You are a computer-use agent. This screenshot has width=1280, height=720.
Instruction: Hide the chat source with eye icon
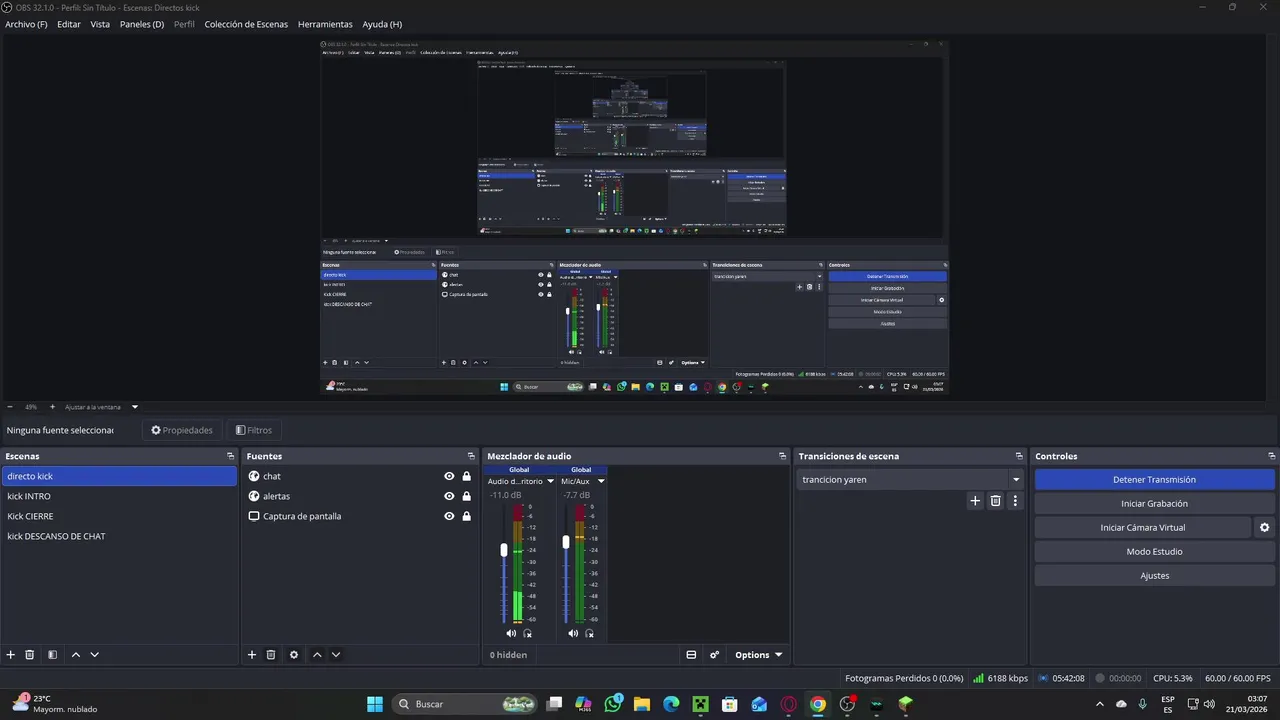449,476
